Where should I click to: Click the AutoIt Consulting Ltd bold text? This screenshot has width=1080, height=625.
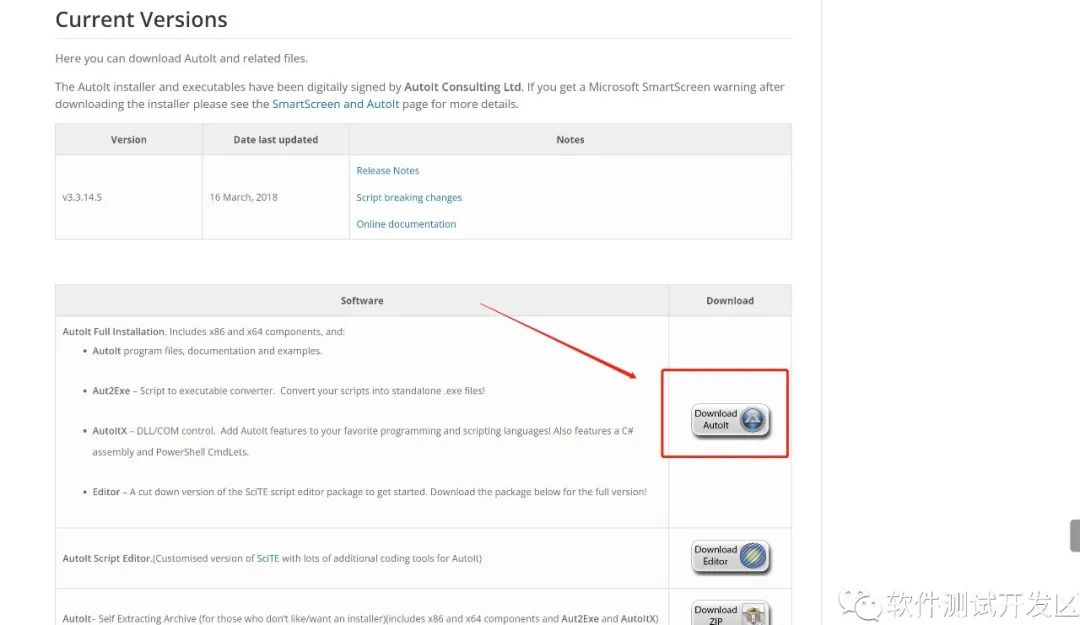pyautogui.click(x=462, y=87)
